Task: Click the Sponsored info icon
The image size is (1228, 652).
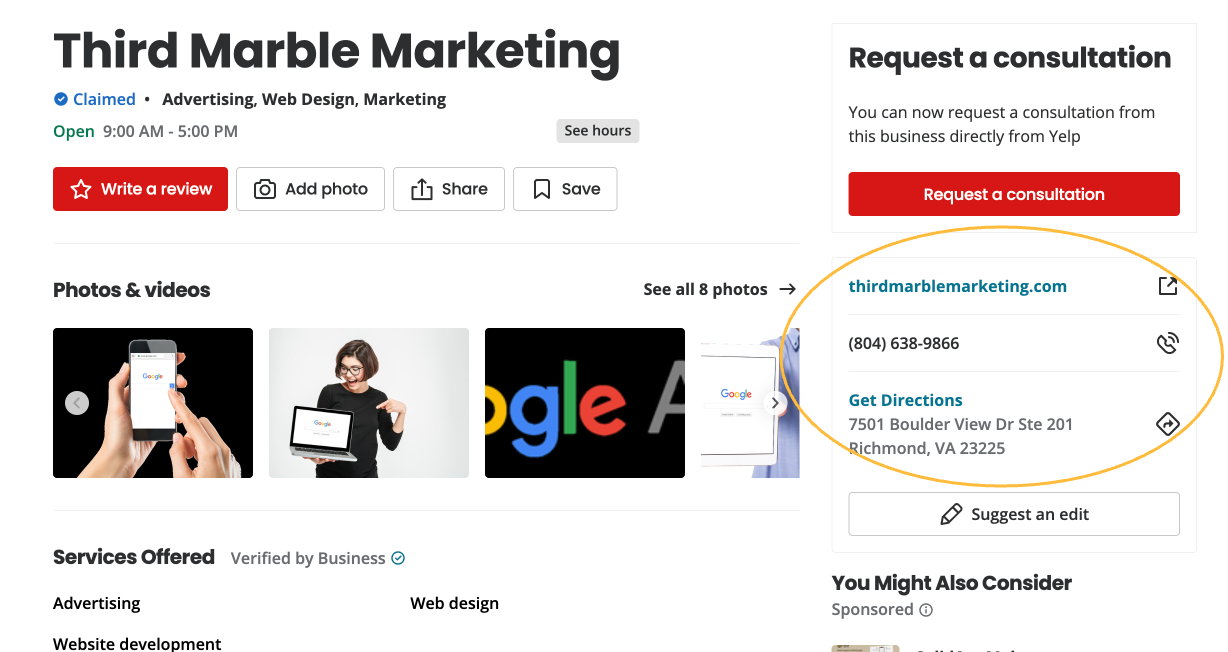Action: click(x=926, y=610)
